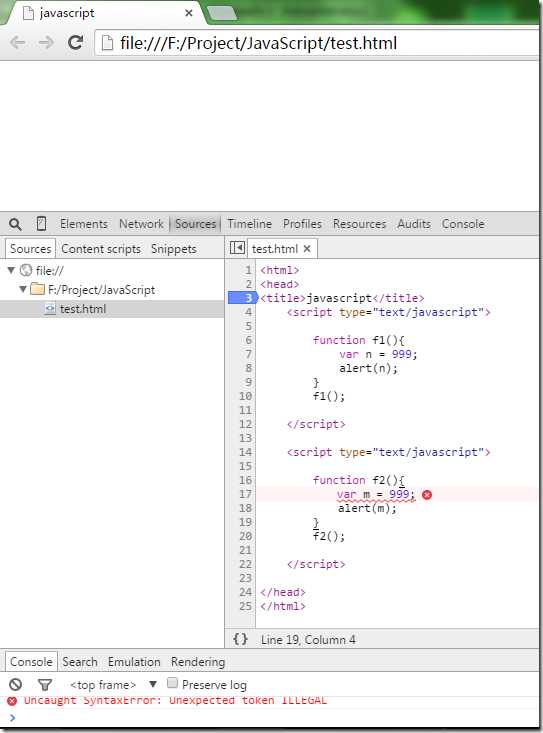
Task: Close the javascript browser tab
Action: [189, 13]
